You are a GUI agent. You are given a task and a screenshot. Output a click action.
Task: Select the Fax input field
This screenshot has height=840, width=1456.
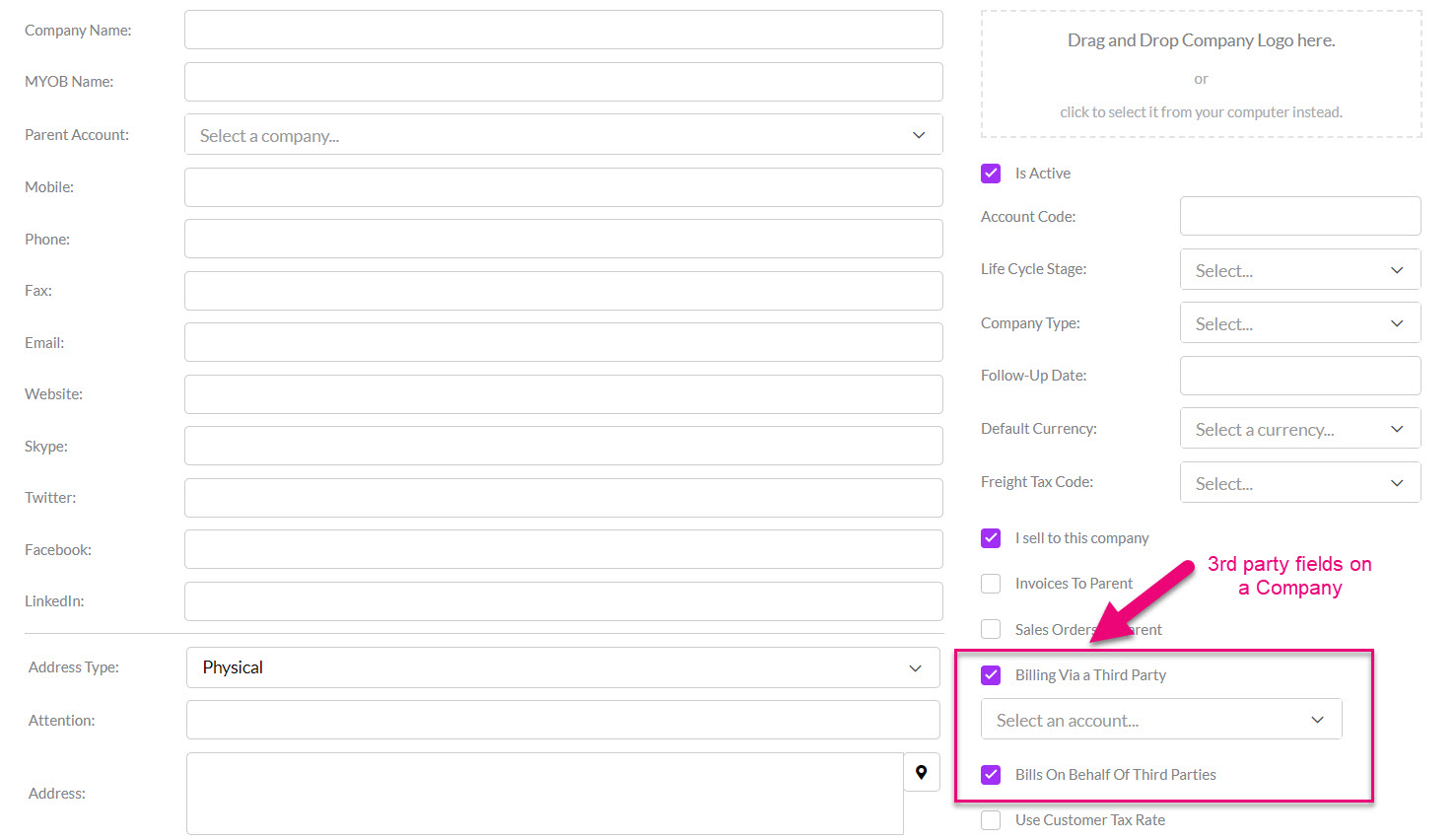pyautogui.click(x=564, y=291)
